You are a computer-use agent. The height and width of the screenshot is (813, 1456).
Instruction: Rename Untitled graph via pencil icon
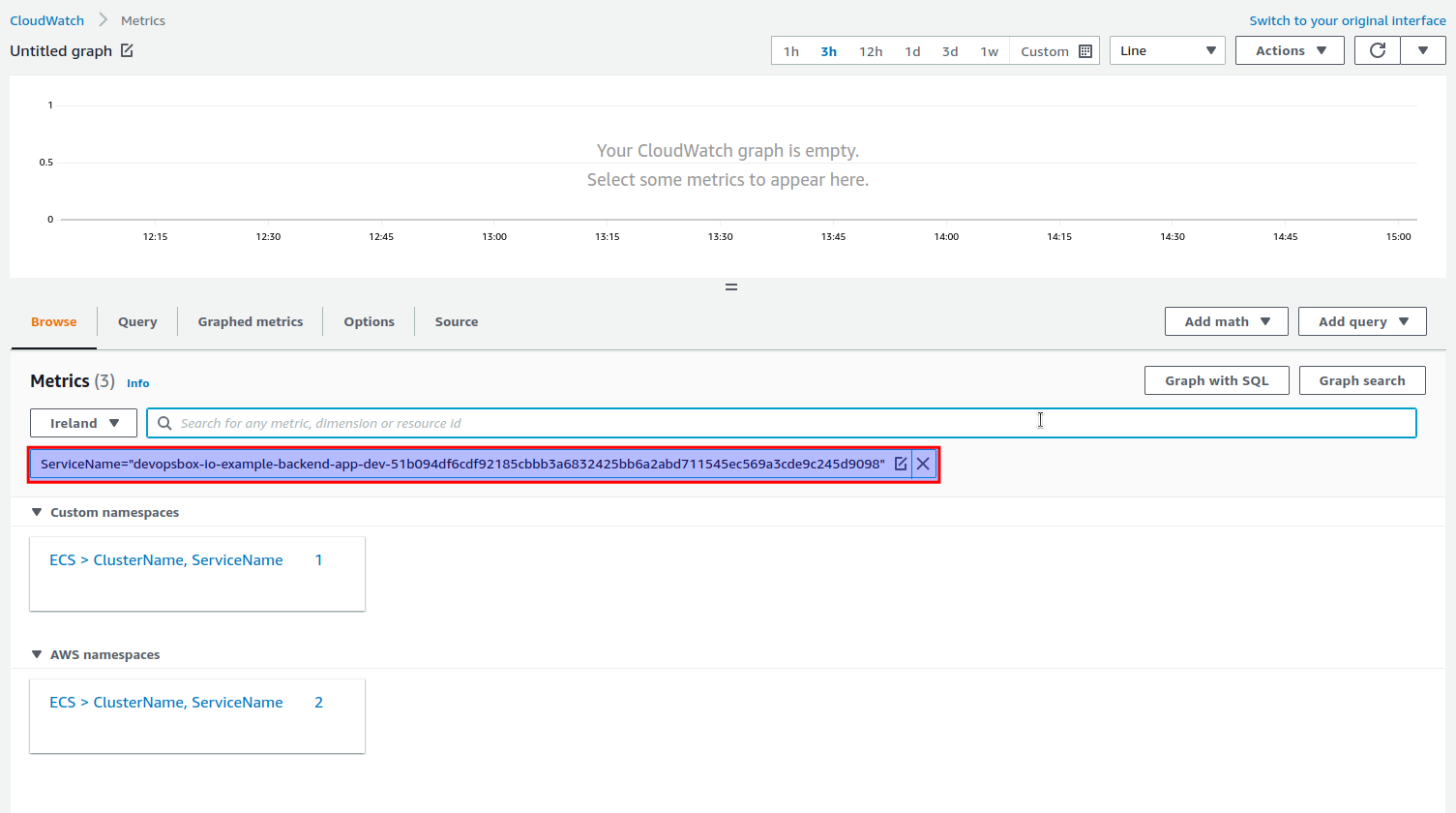pos(126,50)
